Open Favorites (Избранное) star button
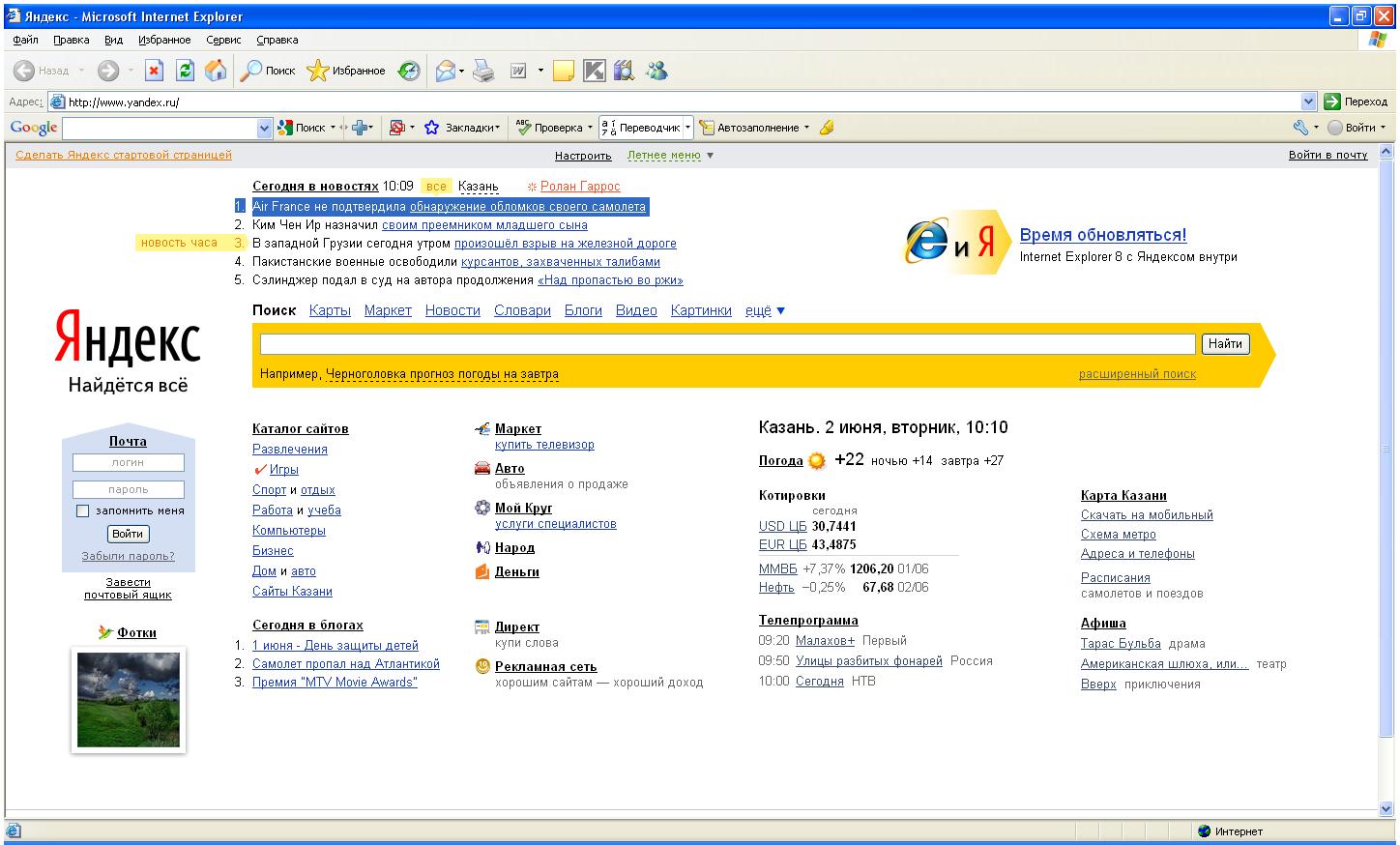The image size is (1400, 845). (346, 71)
